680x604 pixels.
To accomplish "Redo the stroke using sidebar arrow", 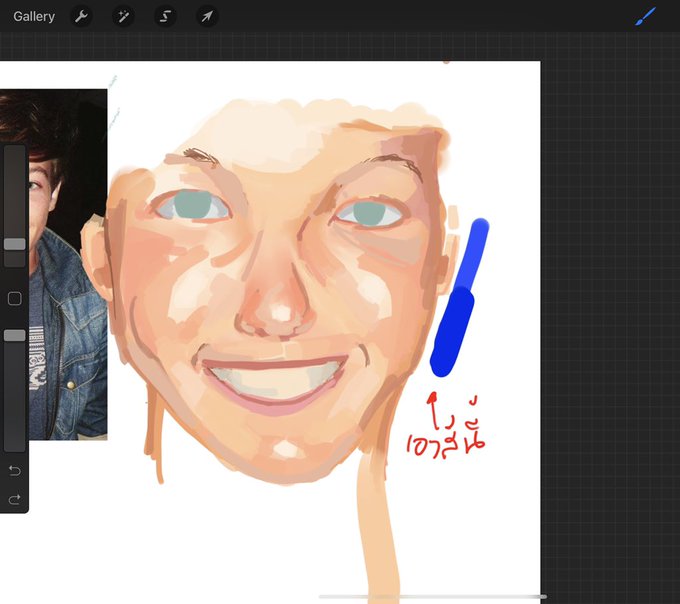I will pyautogui.click(x=15, y=500).
